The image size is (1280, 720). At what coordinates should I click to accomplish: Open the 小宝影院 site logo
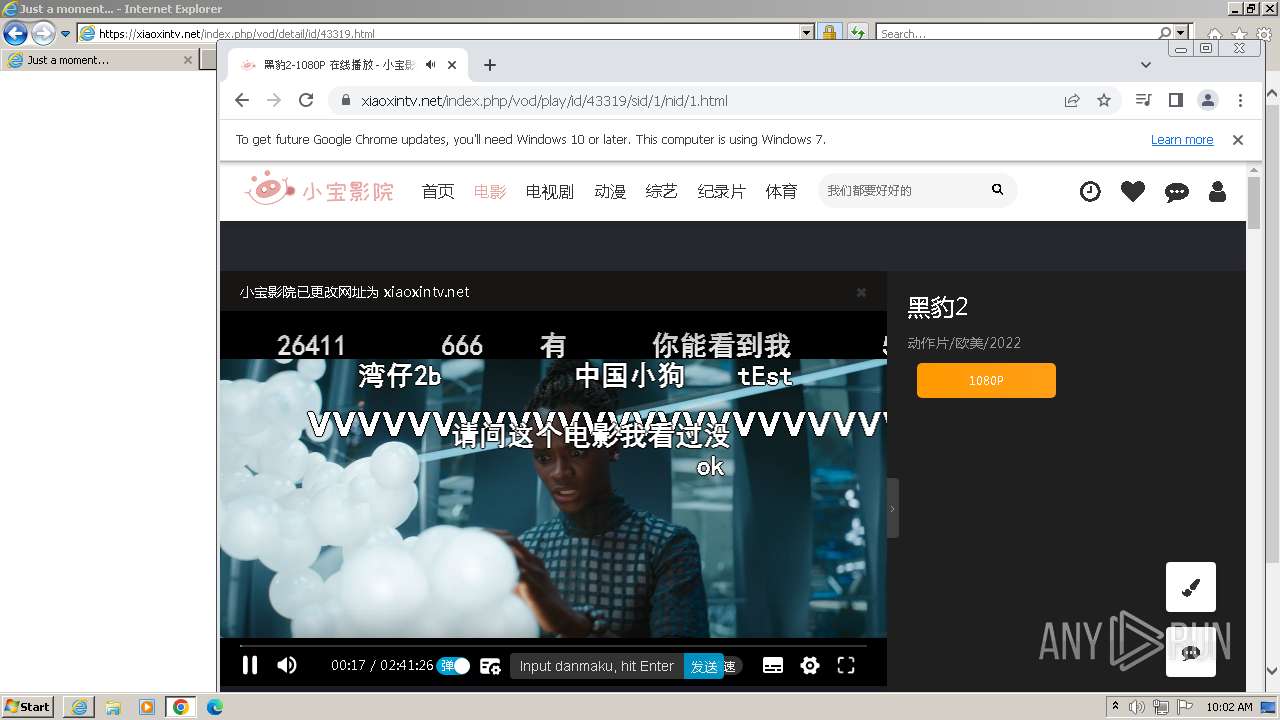pos(320,190)
